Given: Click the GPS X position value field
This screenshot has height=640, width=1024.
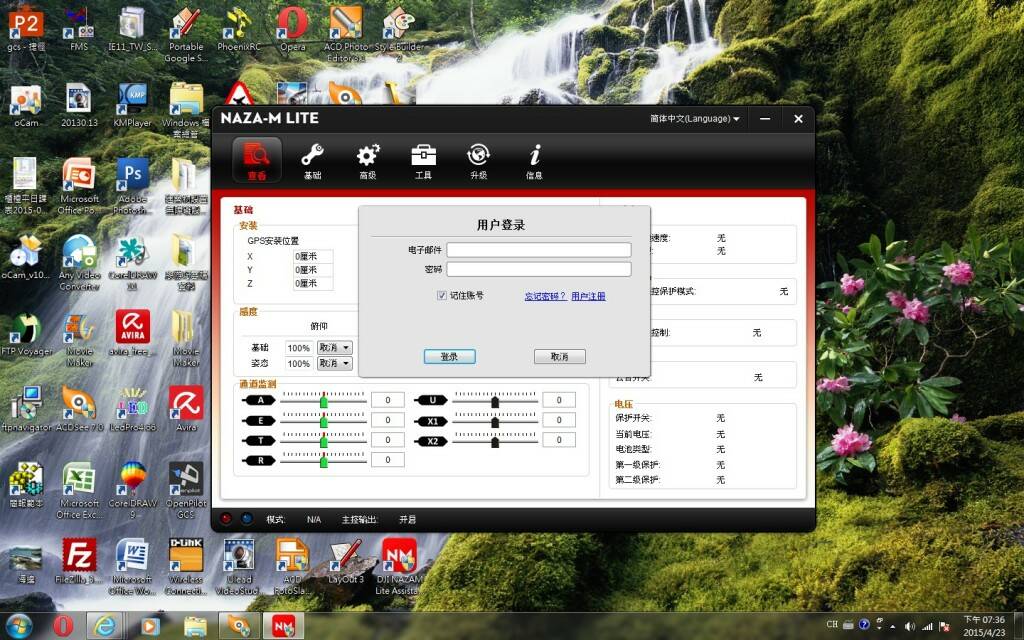Looking at the screenshot, I should click(313, 256).
